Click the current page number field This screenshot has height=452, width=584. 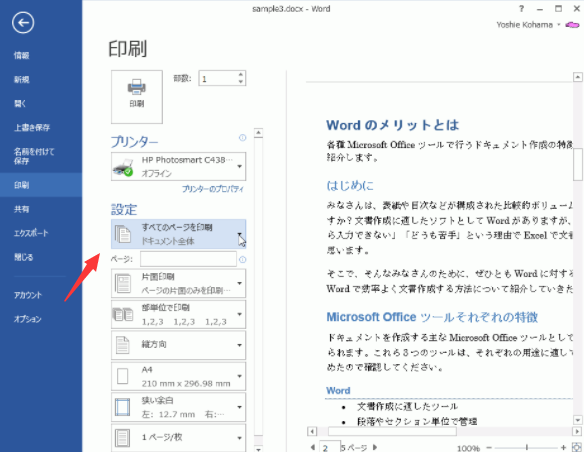[330, 447]
